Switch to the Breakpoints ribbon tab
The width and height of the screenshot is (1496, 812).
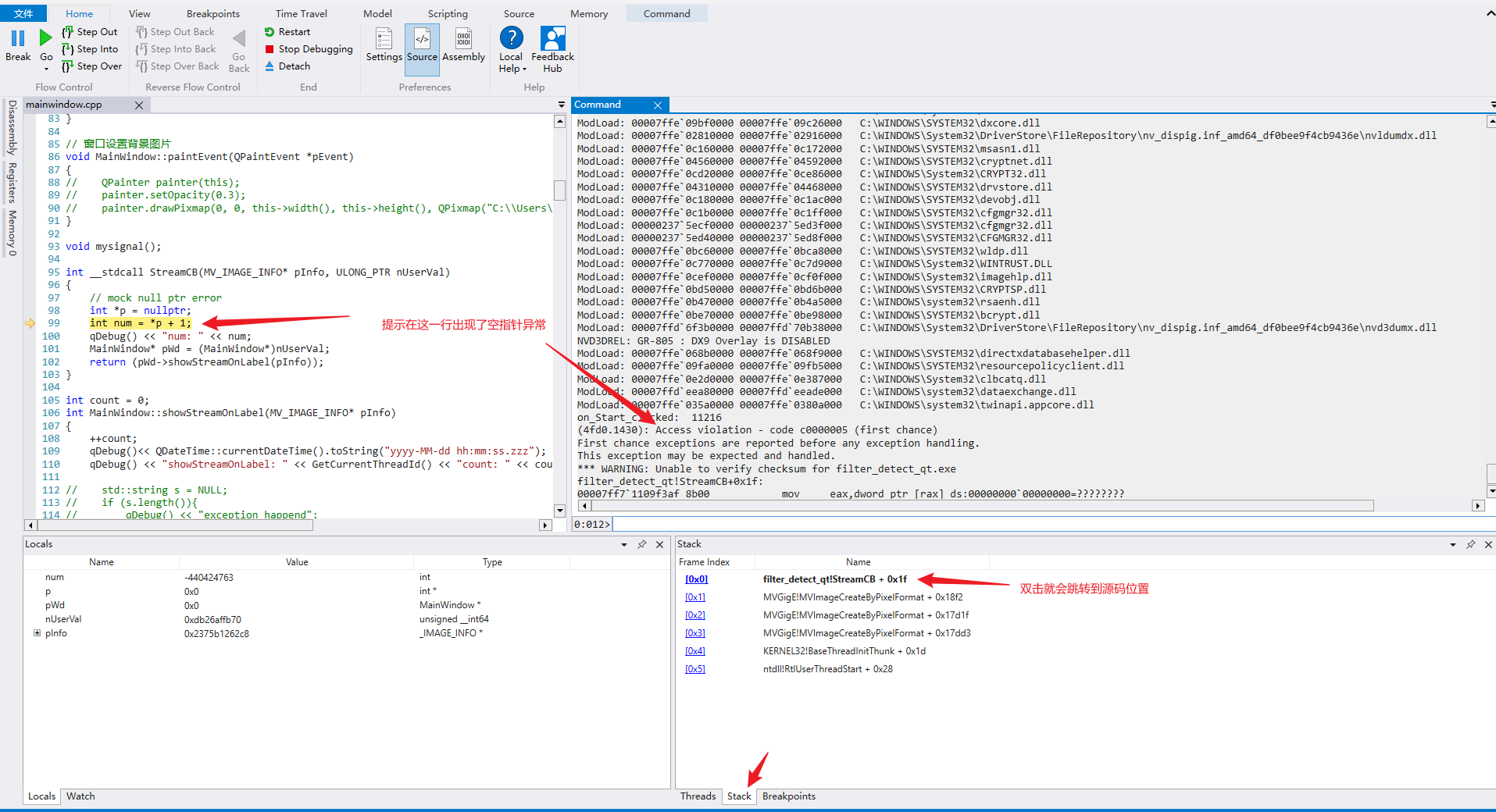213,13
